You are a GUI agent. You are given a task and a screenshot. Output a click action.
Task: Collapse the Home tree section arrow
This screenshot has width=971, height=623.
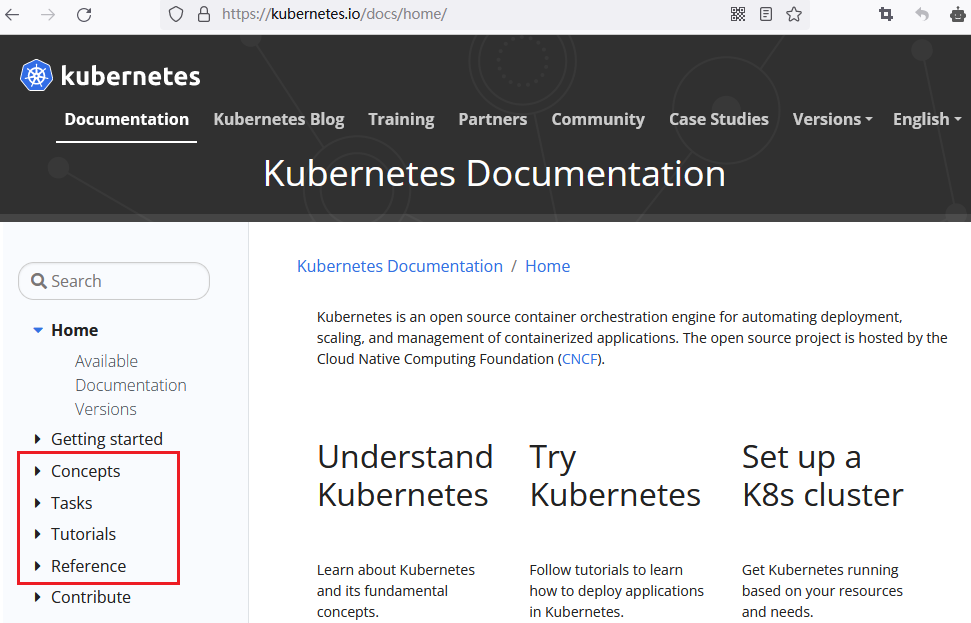pyautogui.click(x=38, y=331)
